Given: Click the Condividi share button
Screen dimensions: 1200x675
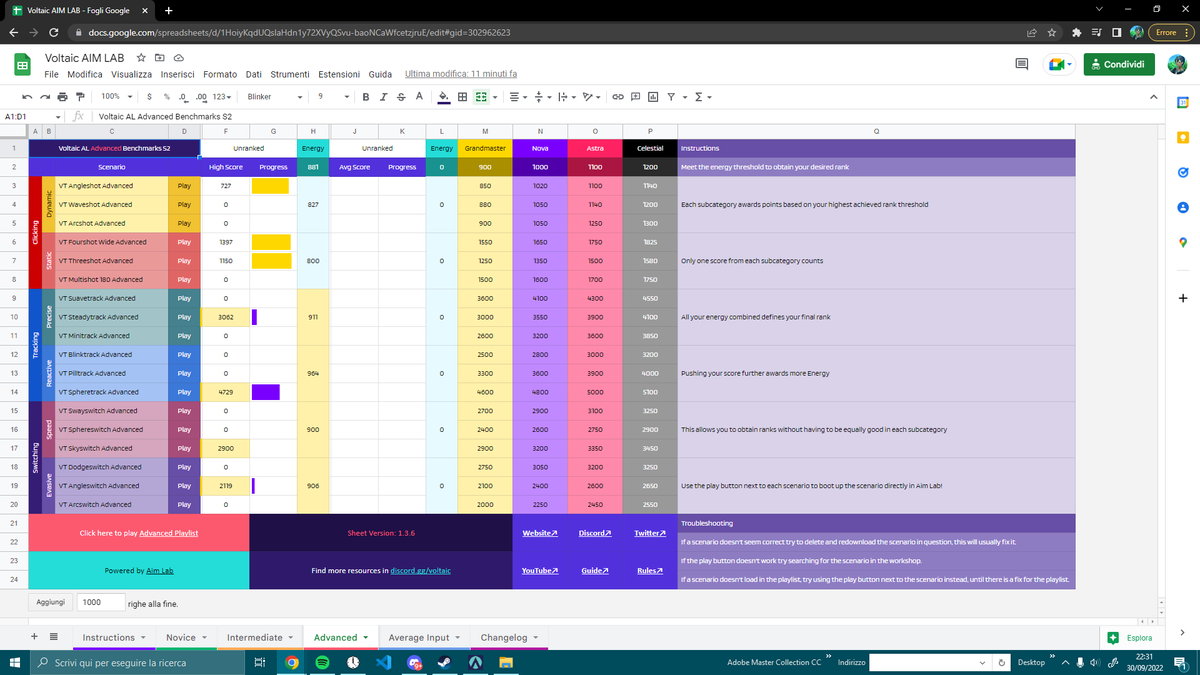Looking at the screenshot, I should click(1118, 64).
